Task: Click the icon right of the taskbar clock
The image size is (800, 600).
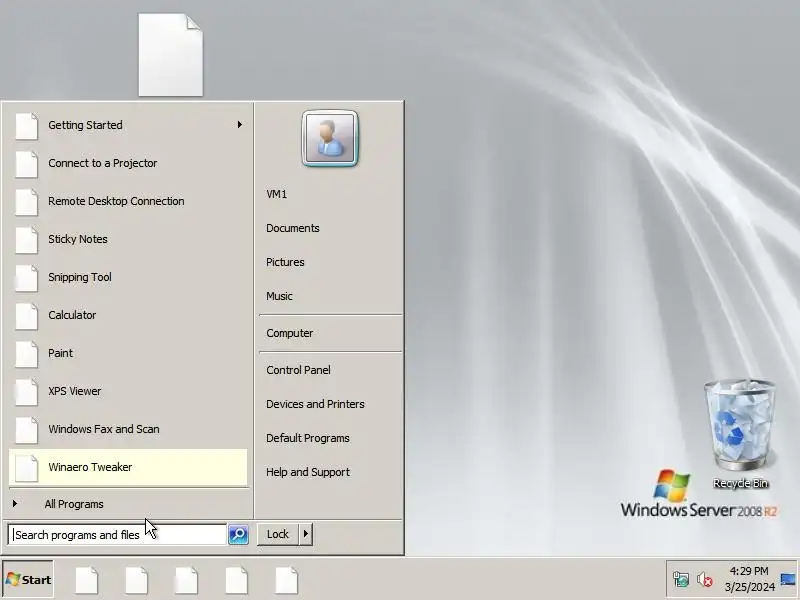Action: coord(788,580)
